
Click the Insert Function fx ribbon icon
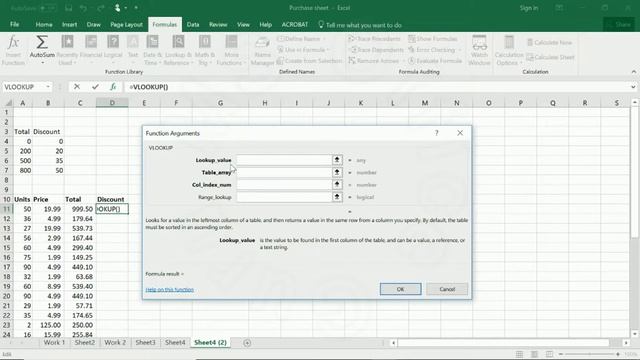tap(13, 42)
